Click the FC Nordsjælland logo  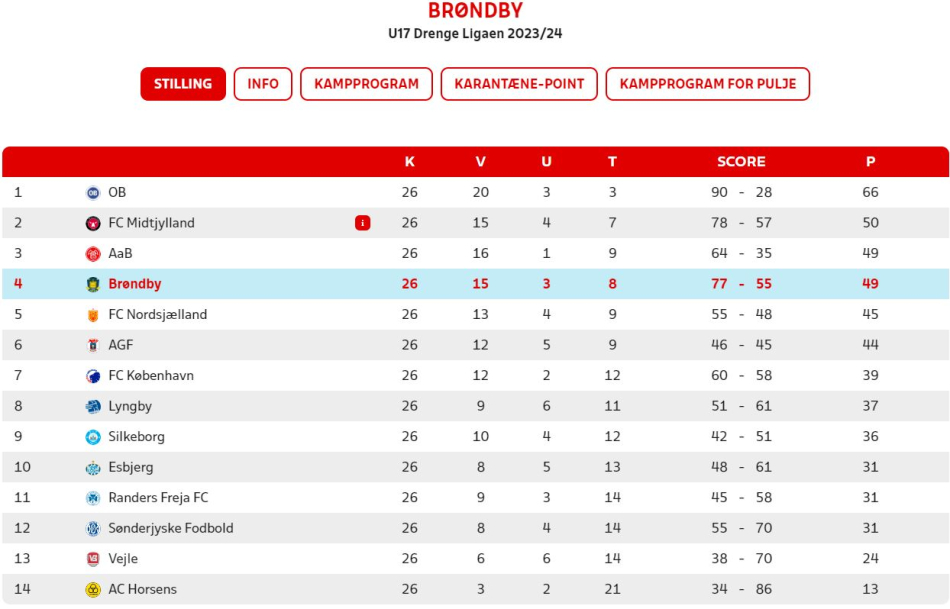(x=93, y=315)
